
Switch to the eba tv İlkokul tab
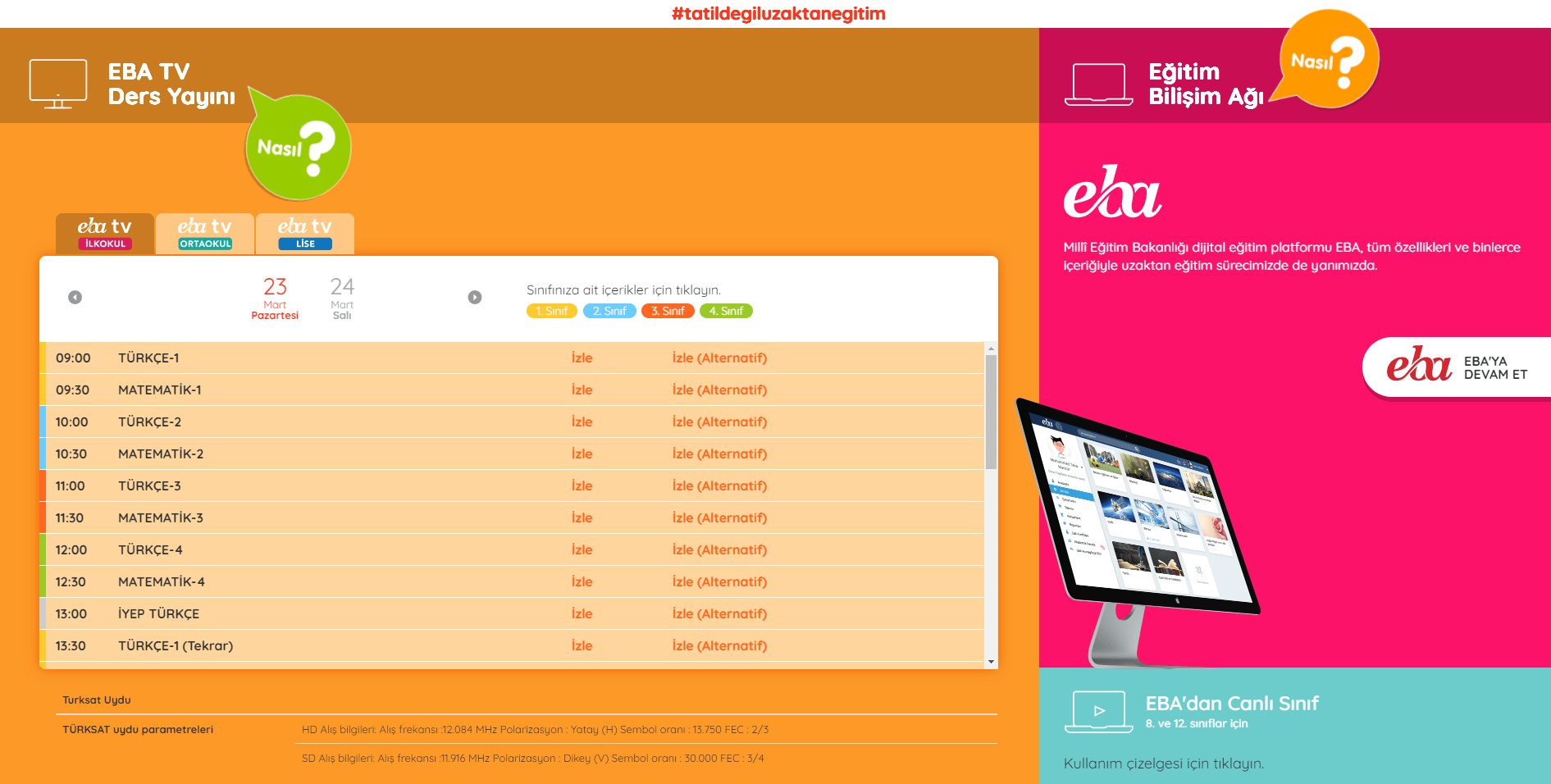[105, 233]
